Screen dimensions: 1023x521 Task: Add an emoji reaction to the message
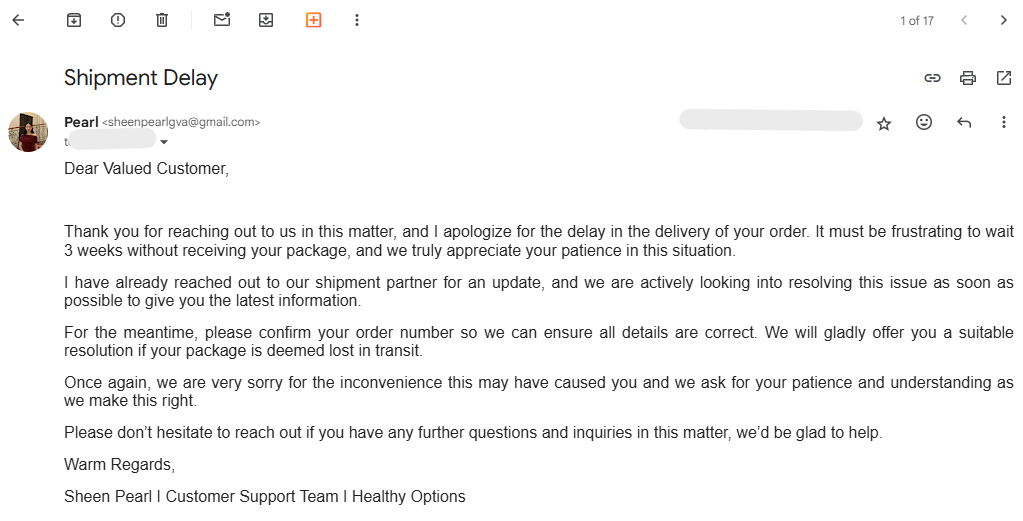point(924,122)
